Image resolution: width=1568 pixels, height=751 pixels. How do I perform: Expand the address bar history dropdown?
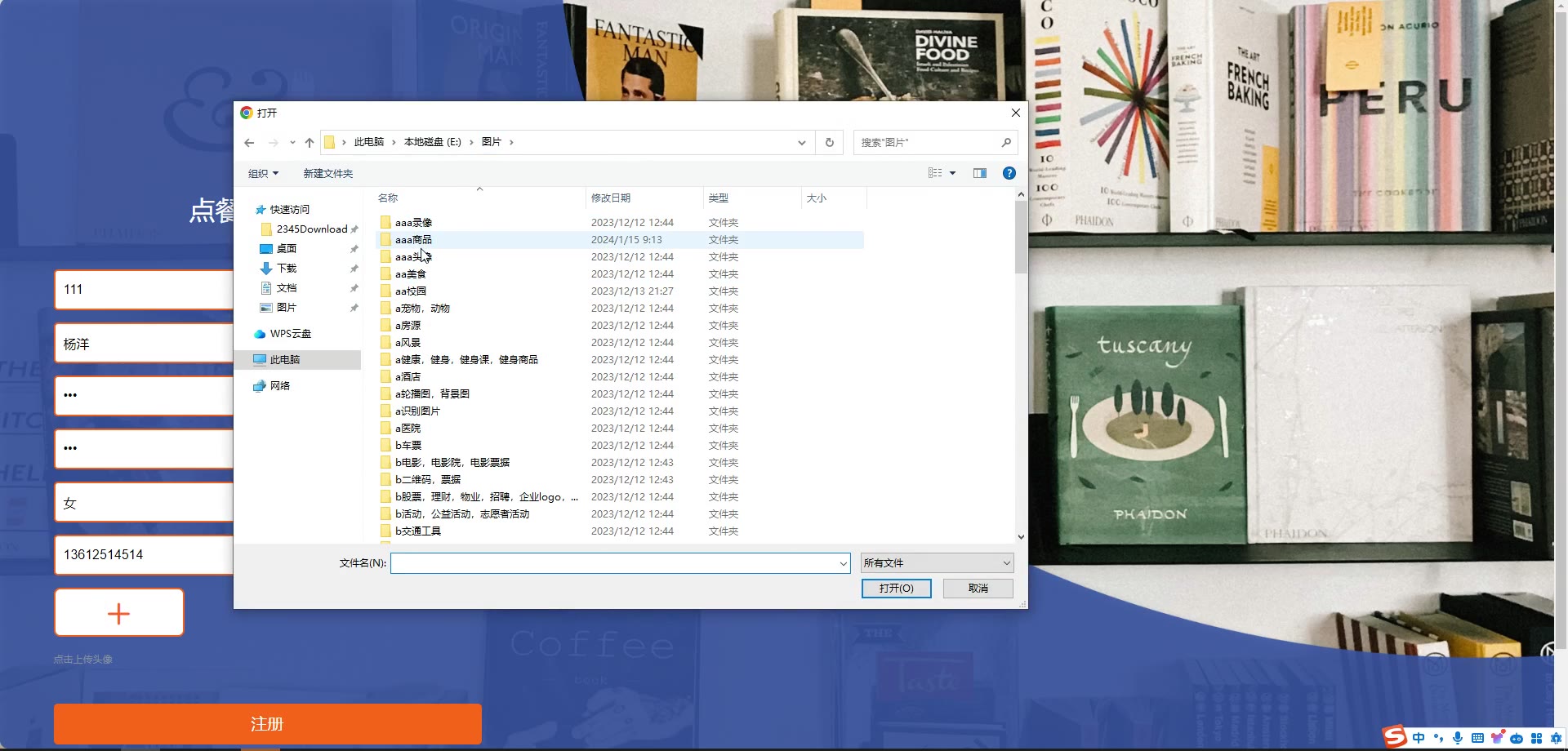[x=802, y=142]
